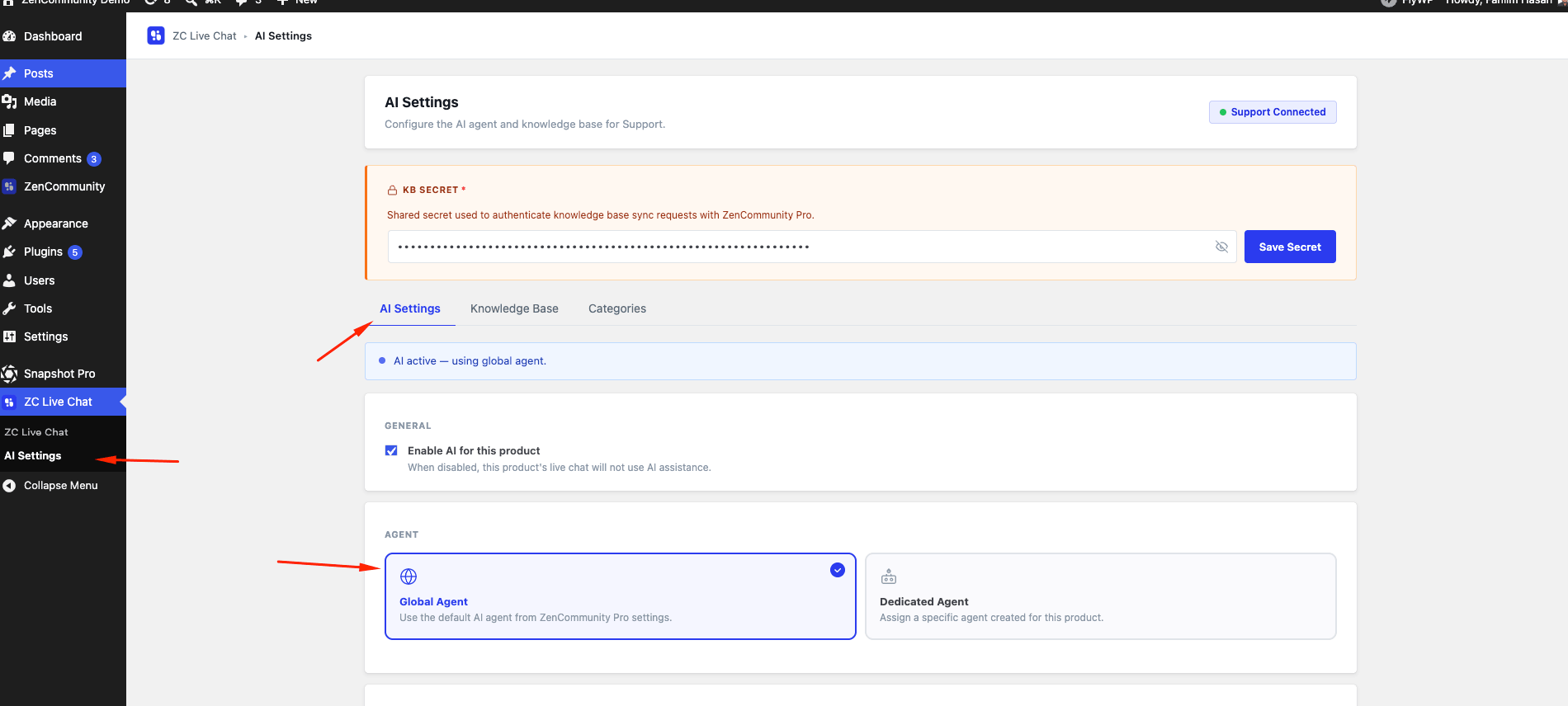Screen dimensions: 1568x706
Task: Select the AI Settings tab
Action: pyautogui.click(x=410, y=308)
